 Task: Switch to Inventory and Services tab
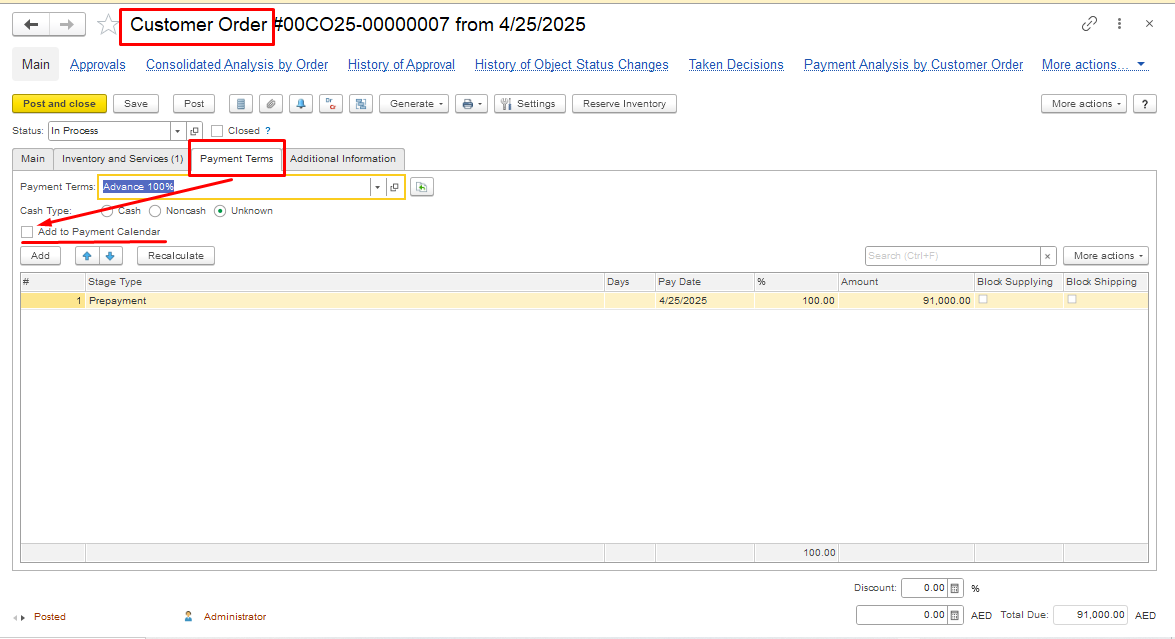122,159
